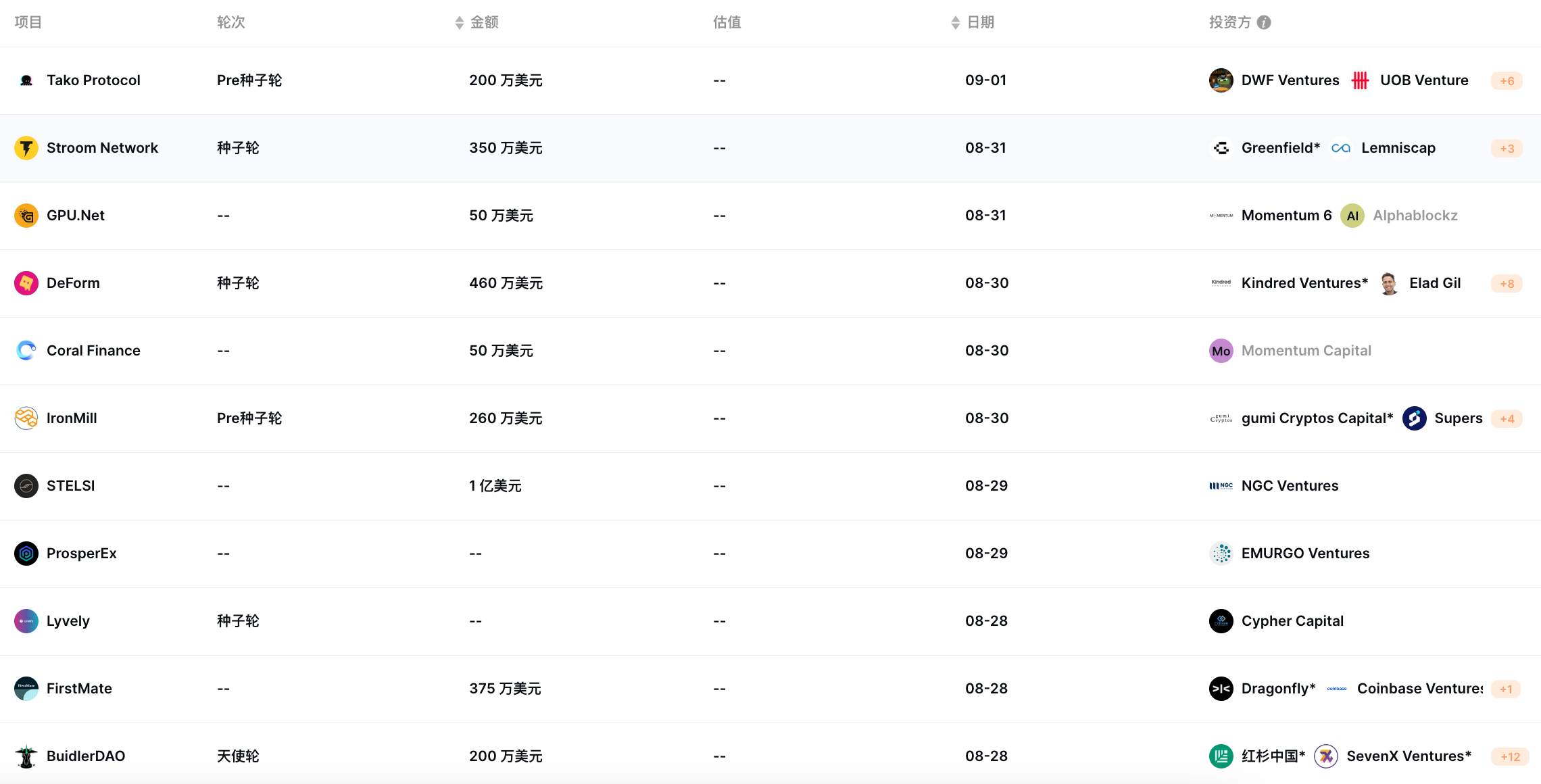Image resolution: width=1541 pixels, height=784 pixels.
Task: Expand +8 more investors for DeForm
Action: (1507, 283)
